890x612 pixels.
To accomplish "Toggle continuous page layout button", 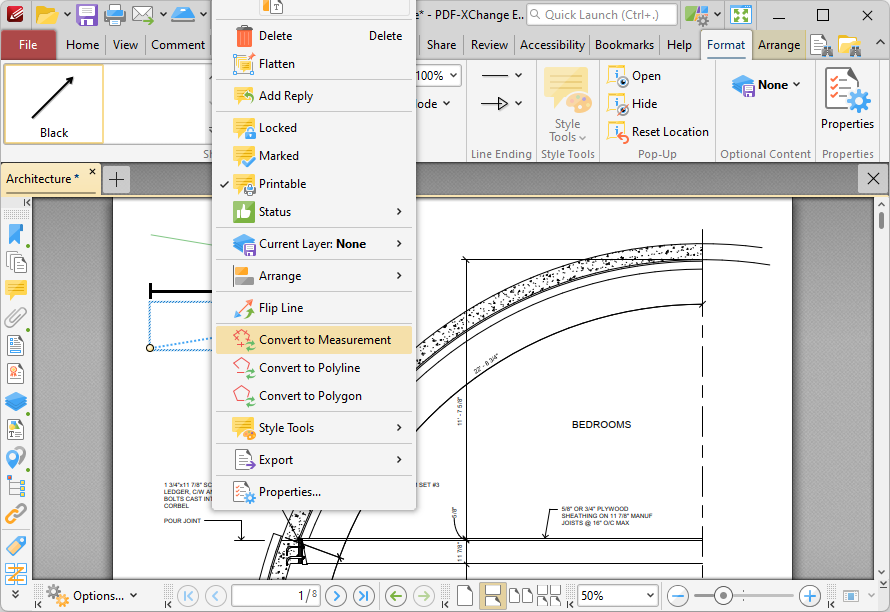I will (x=493, y=596).
